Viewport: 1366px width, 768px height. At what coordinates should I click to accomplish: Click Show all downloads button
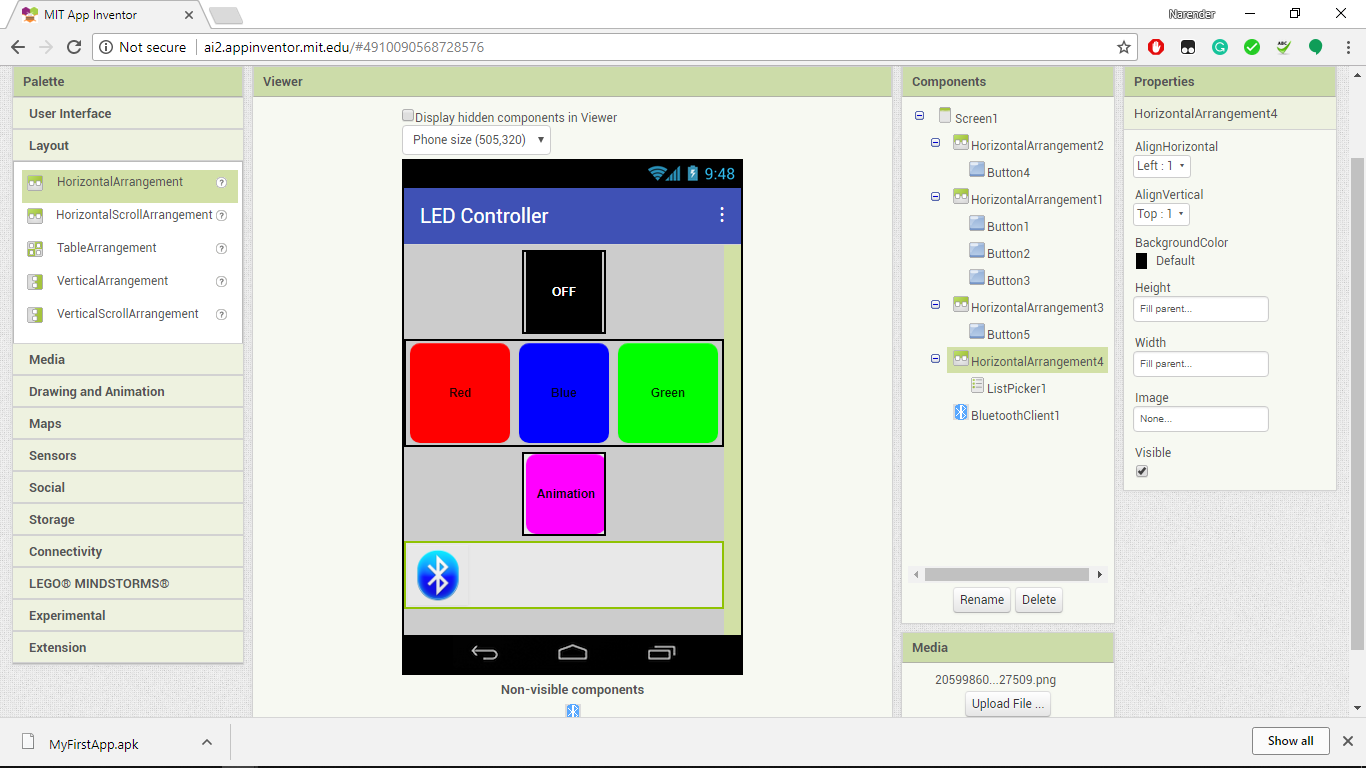(1290, 741)
